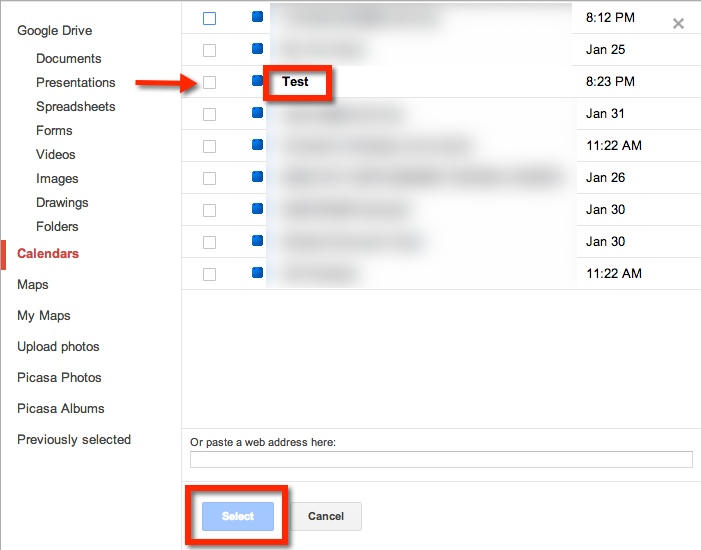The width and height of the screenshot is (701, 550).
Task: Tick the checkbox for the Test calendar
Action: coord(209,82)
